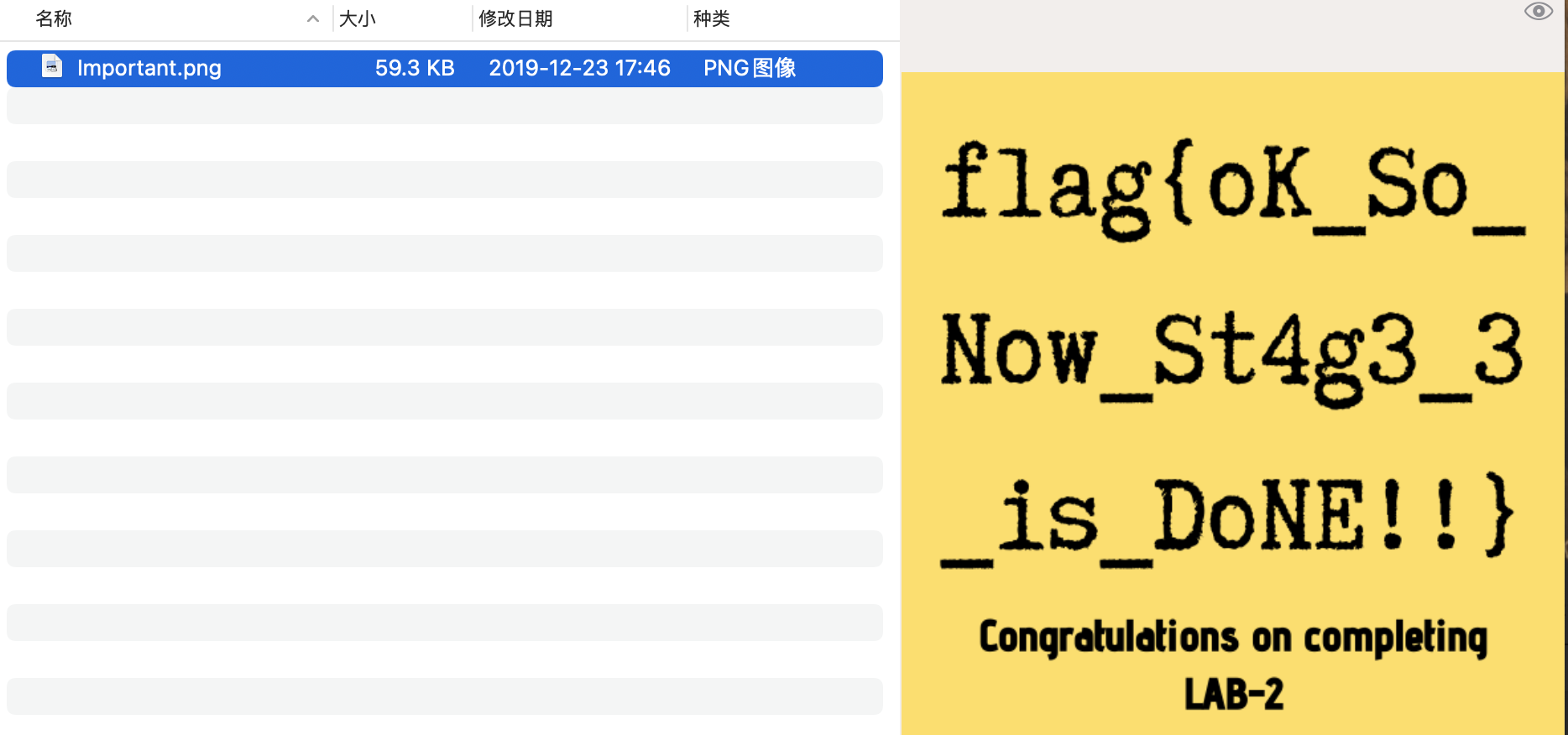Click the empty row directly below Important.png
Screen dimensions: 1568x735
pos(445,106)
